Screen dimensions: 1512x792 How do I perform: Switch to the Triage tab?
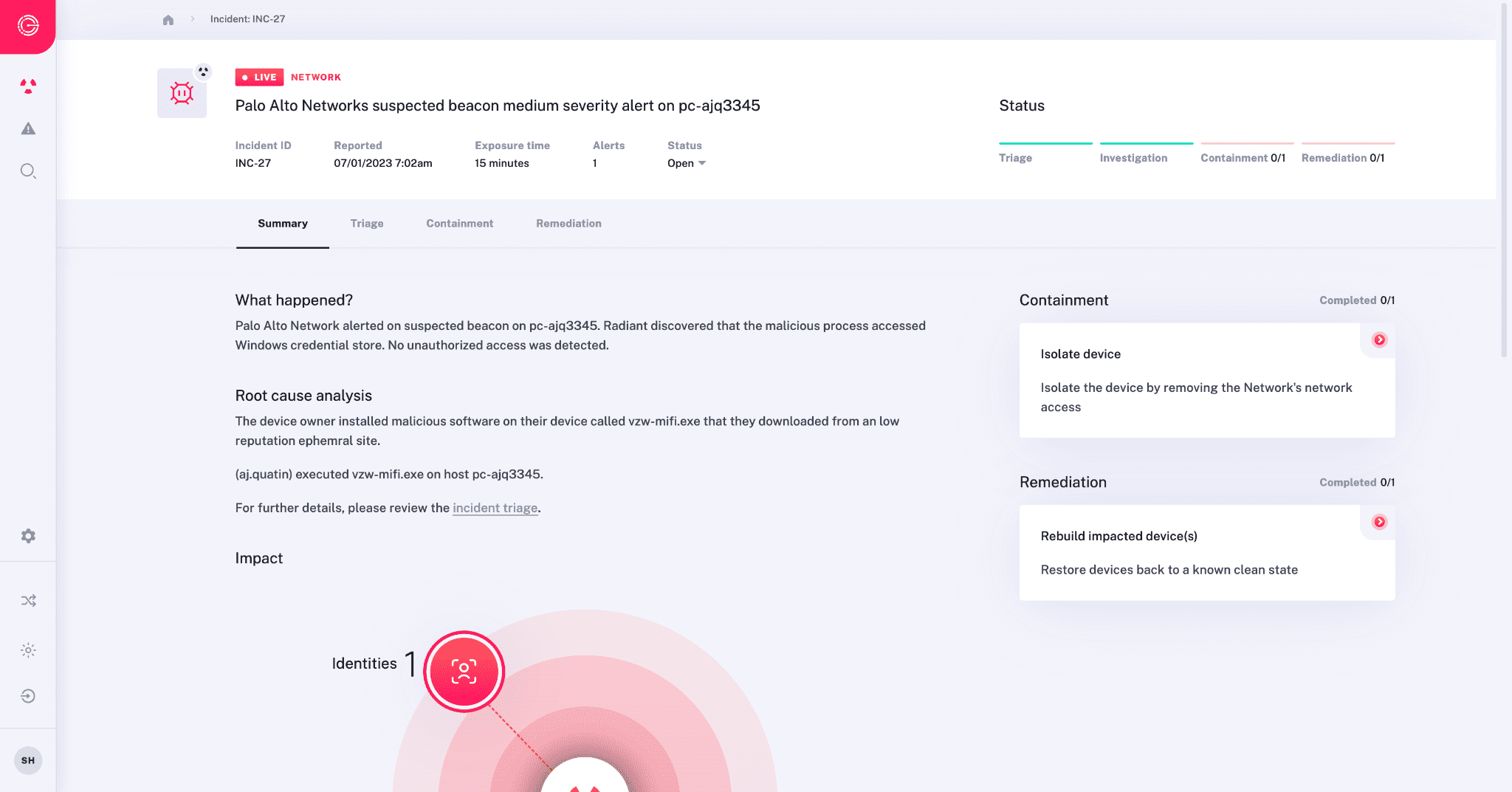(367, 224)
